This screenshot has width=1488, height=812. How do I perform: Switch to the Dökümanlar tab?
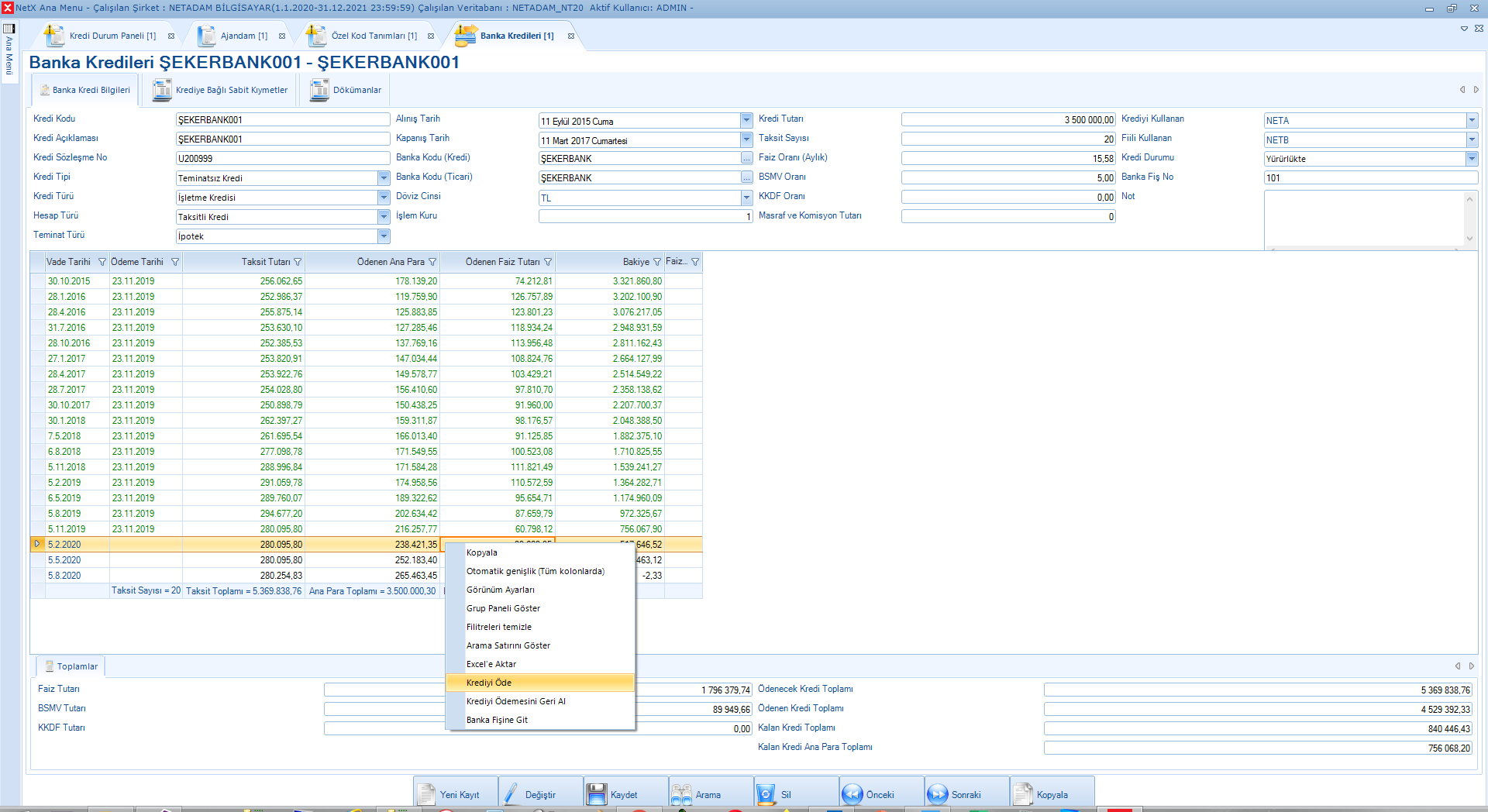(x=346, y=90)
